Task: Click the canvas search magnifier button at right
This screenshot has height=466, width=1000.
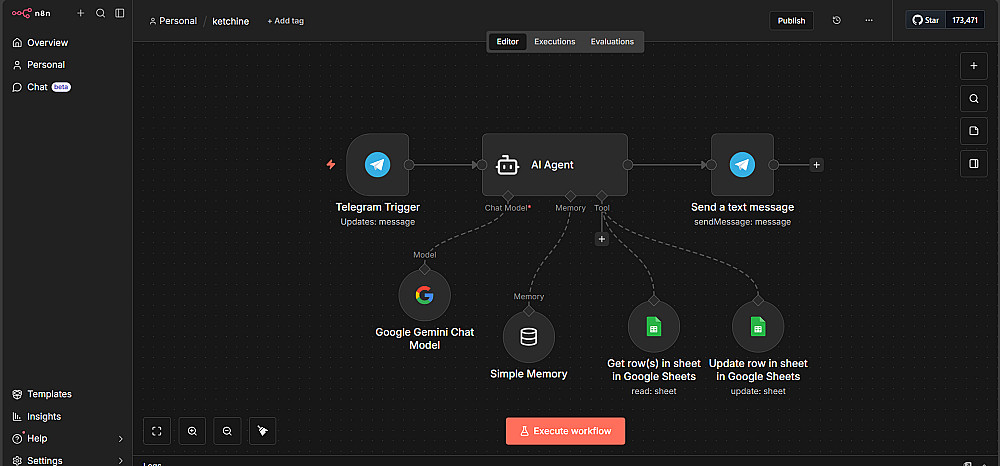Action: click(973, 98)
